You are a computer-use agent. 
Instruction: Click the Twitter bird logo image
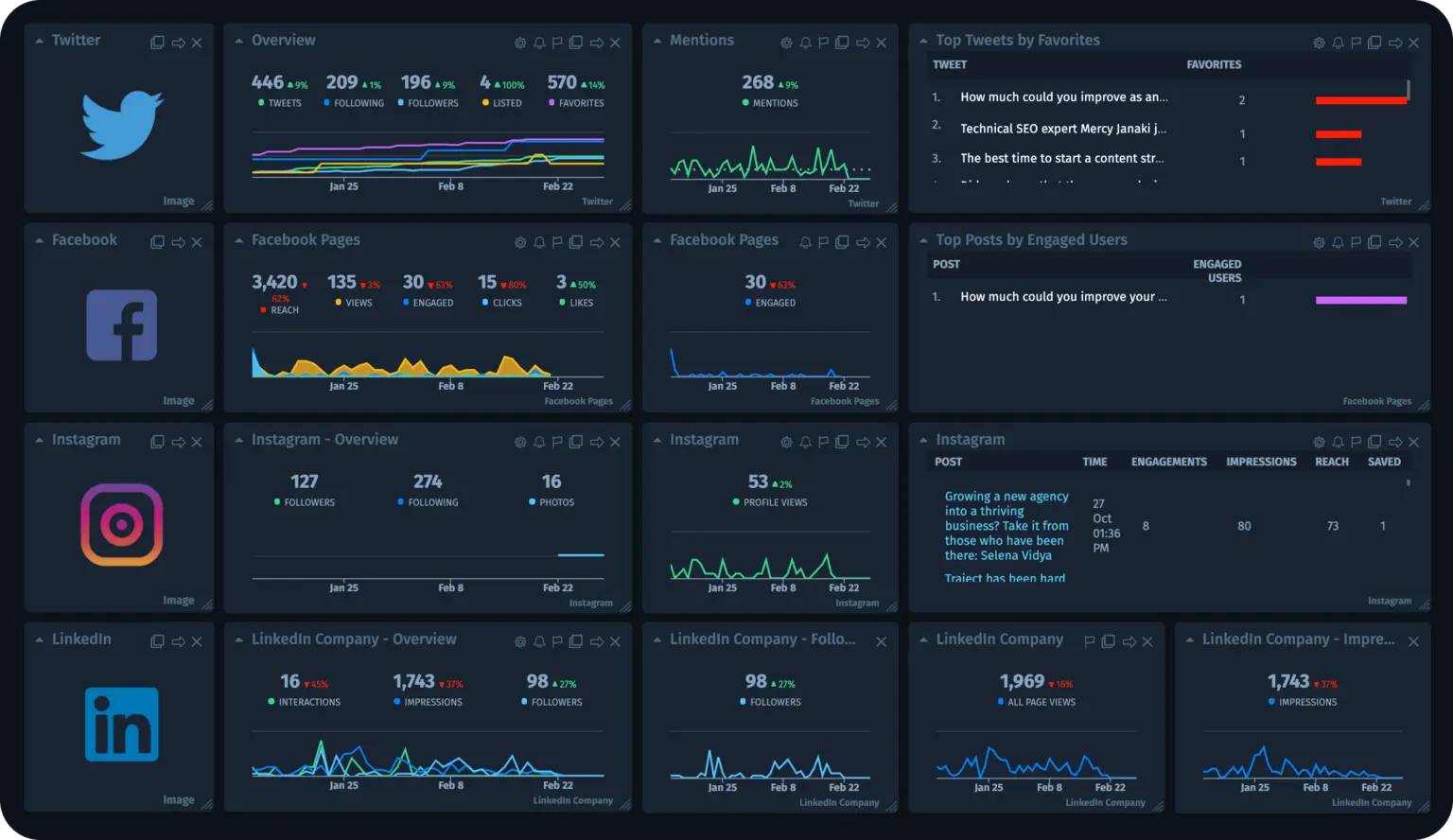(121, 125)
